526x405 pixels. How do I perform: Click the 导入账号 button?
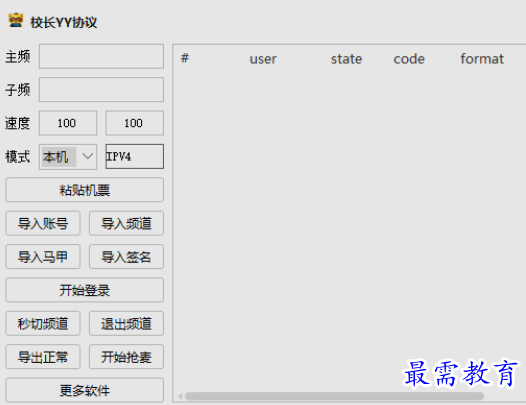click(43, 223)
